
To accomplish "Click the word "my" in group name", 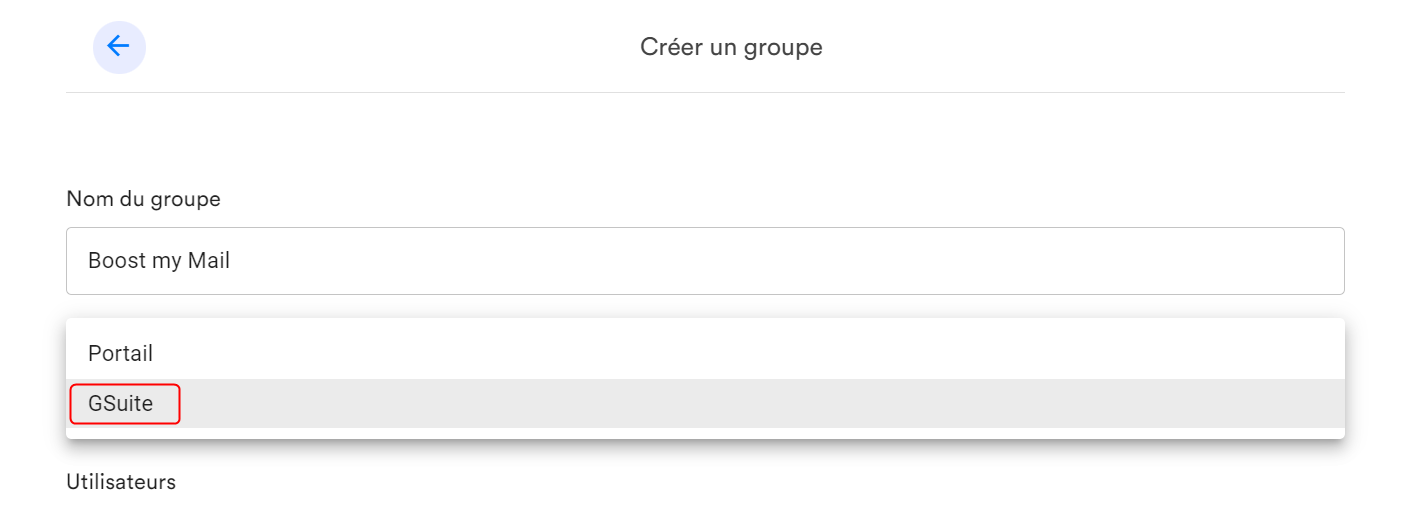I will point(166,262).
